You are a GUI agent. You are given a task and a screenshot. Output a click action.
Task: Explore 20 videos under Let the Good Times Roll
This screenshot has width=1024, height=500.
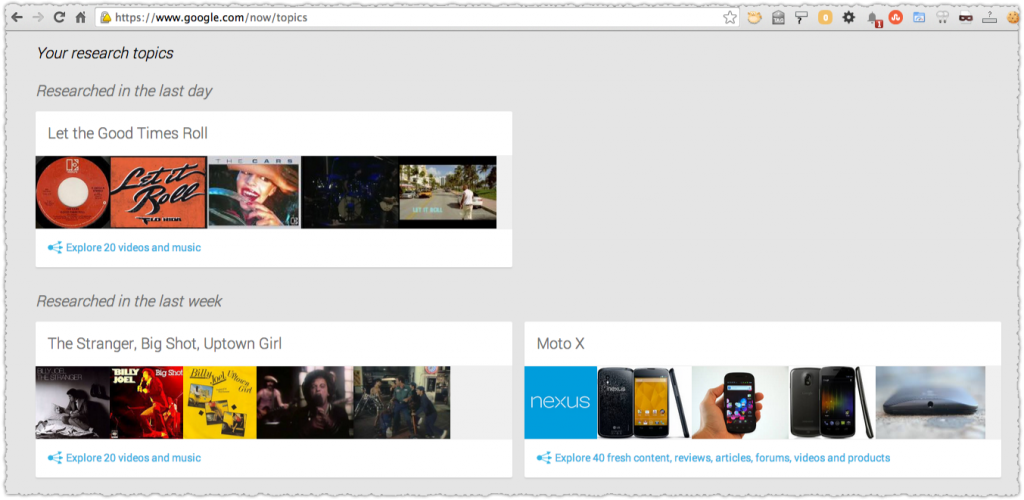tap(133, 248)
